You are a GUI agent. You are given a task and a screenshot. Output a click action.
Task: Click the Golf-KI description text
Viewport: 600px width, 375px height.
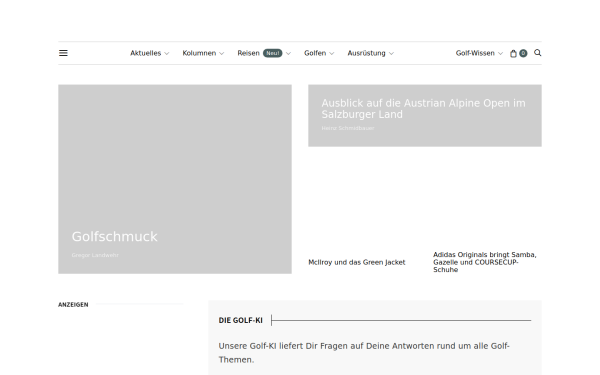click(x=364, y=353)
